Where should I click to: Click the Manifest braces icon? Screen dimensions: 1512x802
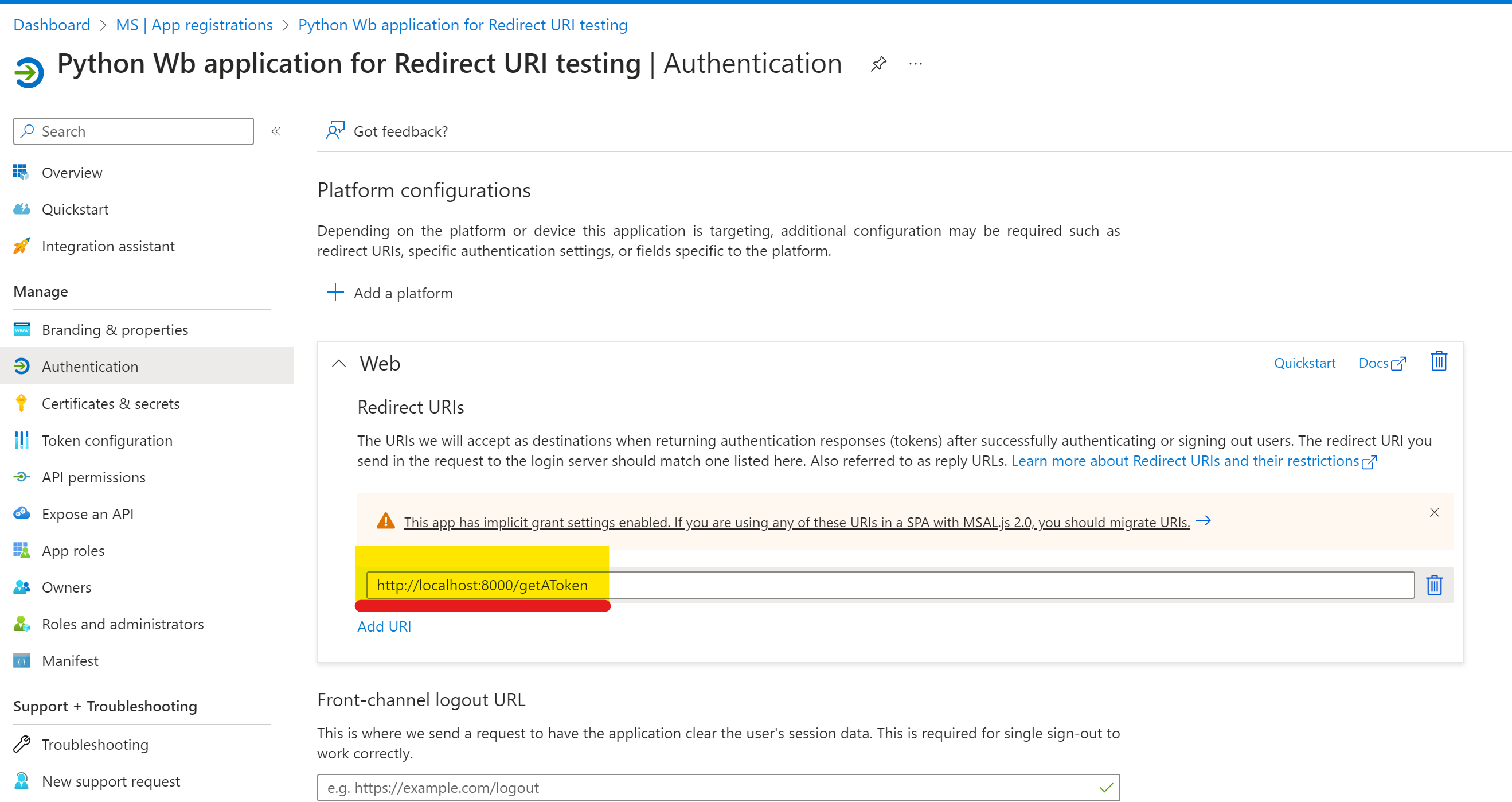point(21,660)
